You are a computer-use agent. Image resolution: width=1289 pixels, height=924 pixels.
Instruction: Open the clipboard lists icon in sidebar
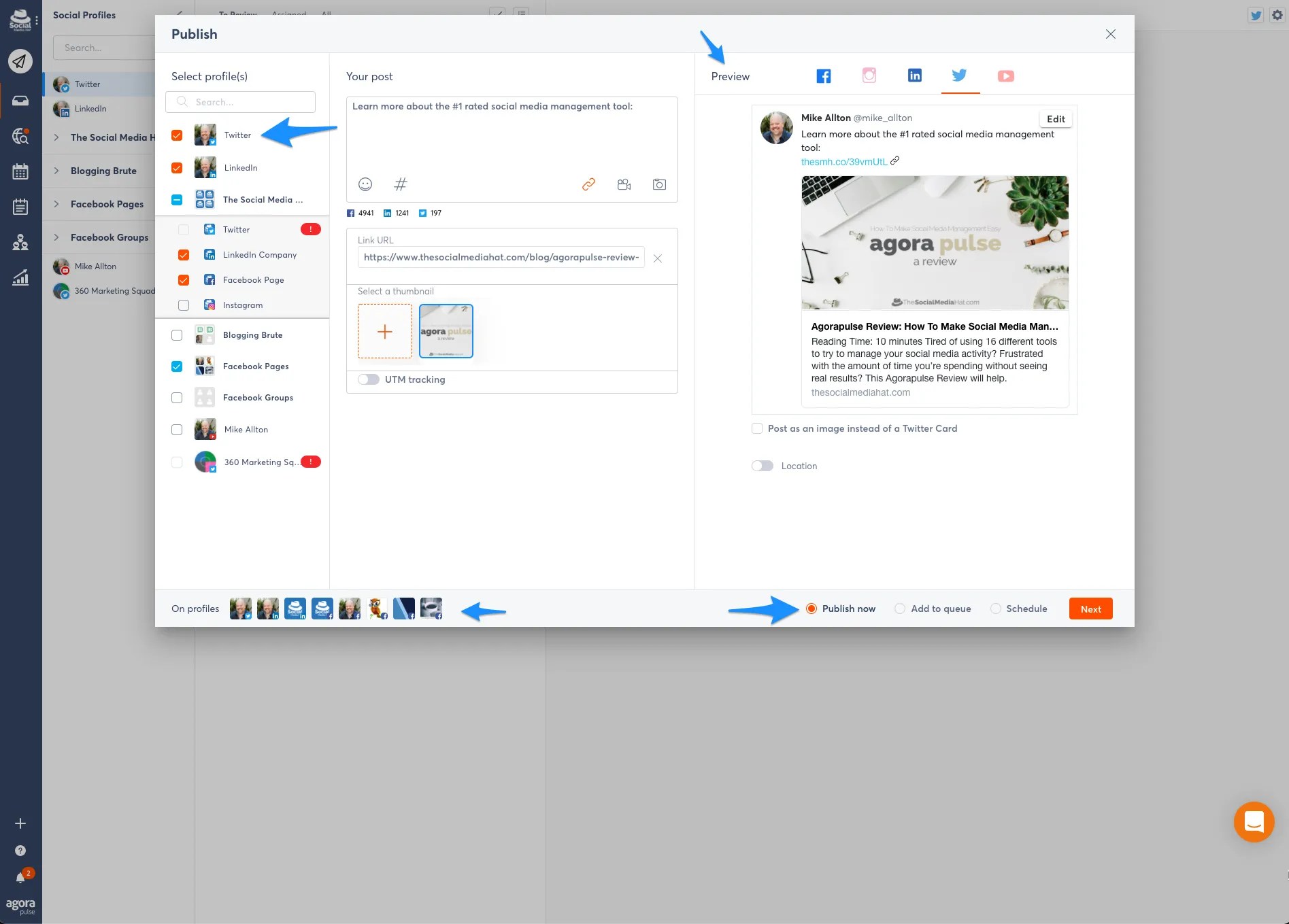tap(20, 207)
